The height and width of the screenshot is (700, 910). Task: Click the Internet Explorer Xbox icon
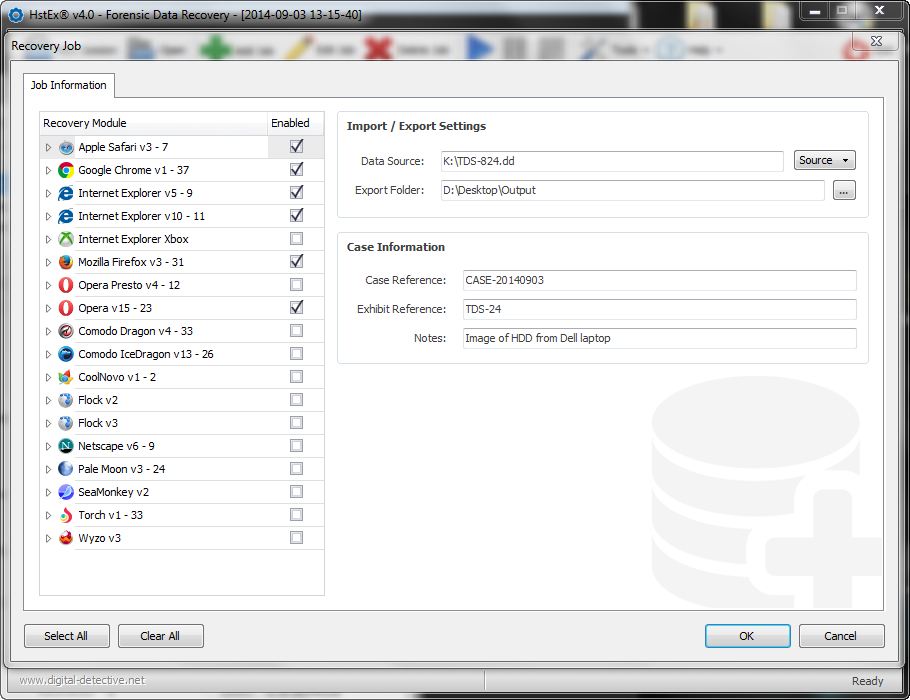click(66, 239)
